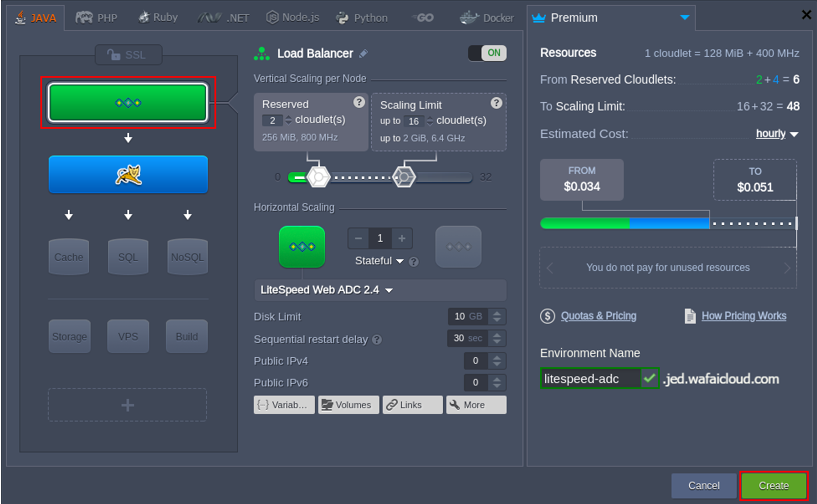
Task: Enable SSL for the environment
Action: [x=128, y=55]
